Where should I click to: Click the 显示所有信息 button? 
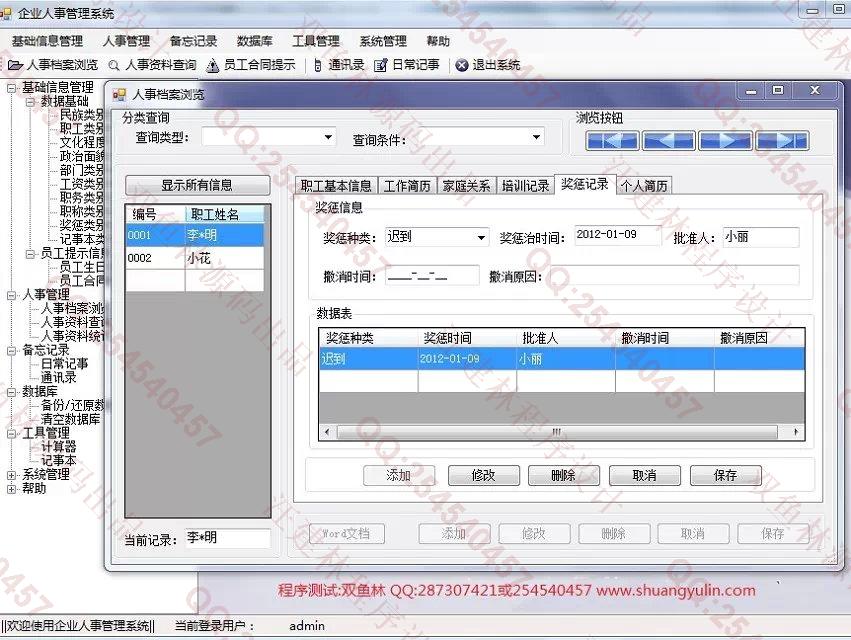[197, 185]
